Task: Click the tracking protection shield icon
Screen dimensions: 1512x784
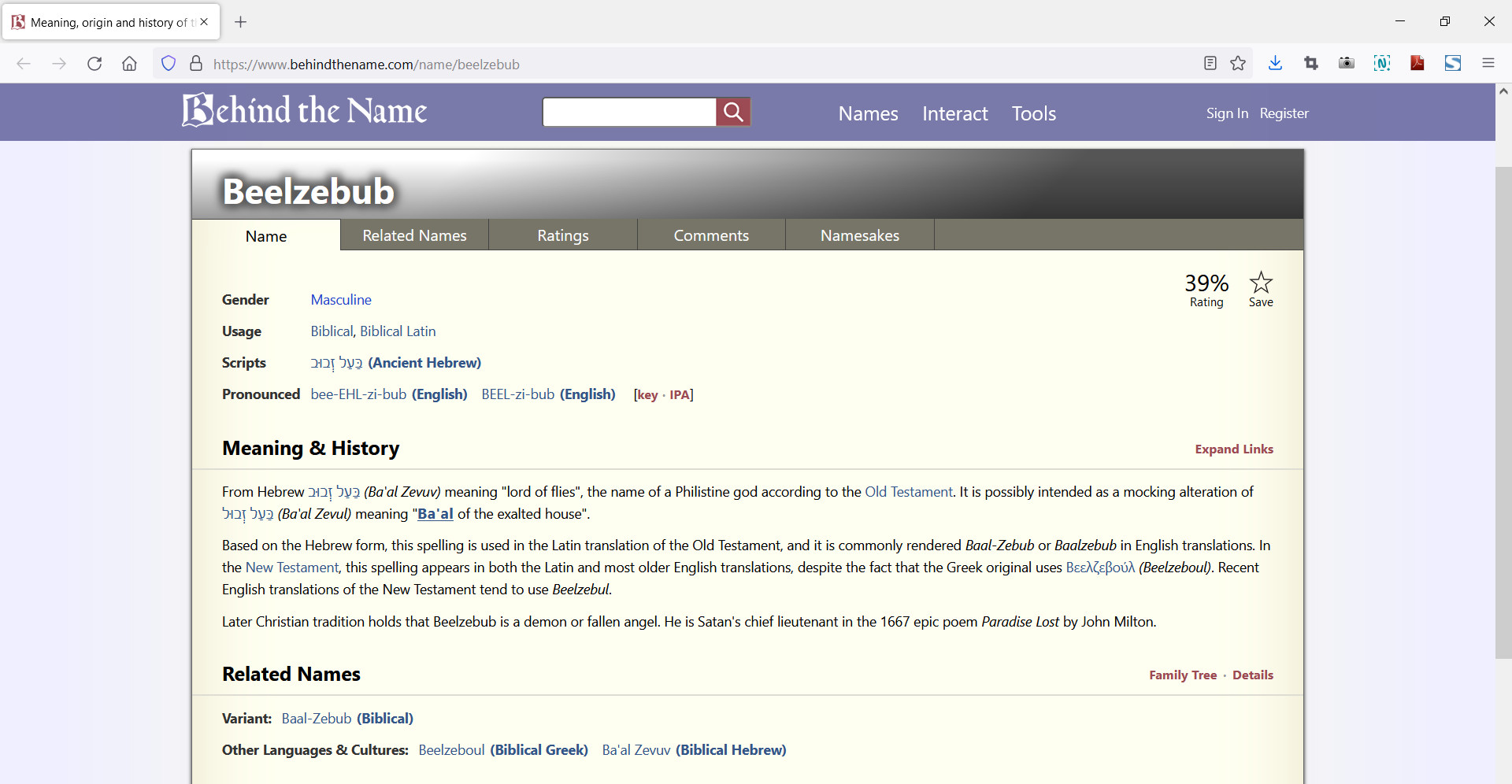Action: click(169, 64)
